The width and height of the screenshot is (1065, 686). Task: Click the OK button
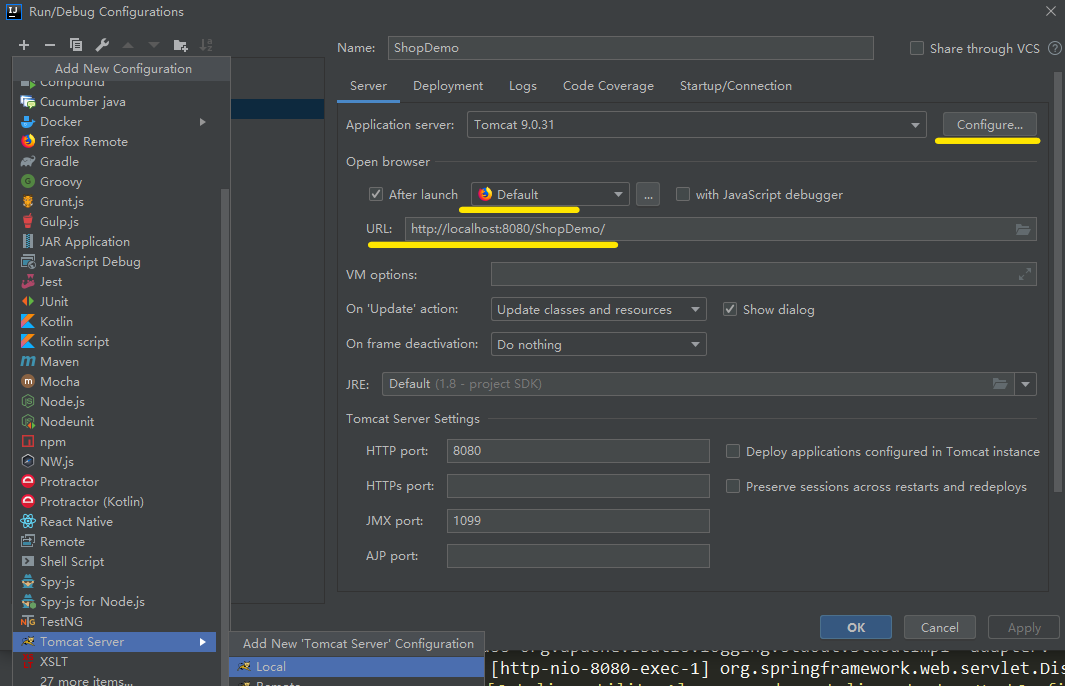click(856, 628)
